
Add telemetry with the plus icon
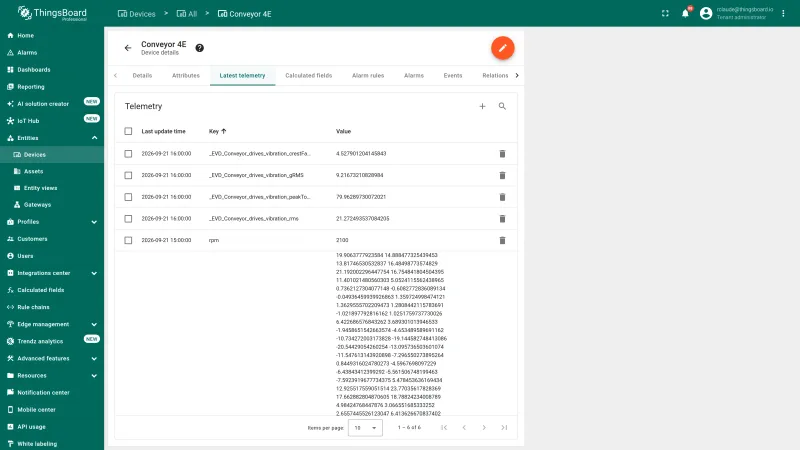(x=482, y=106)
